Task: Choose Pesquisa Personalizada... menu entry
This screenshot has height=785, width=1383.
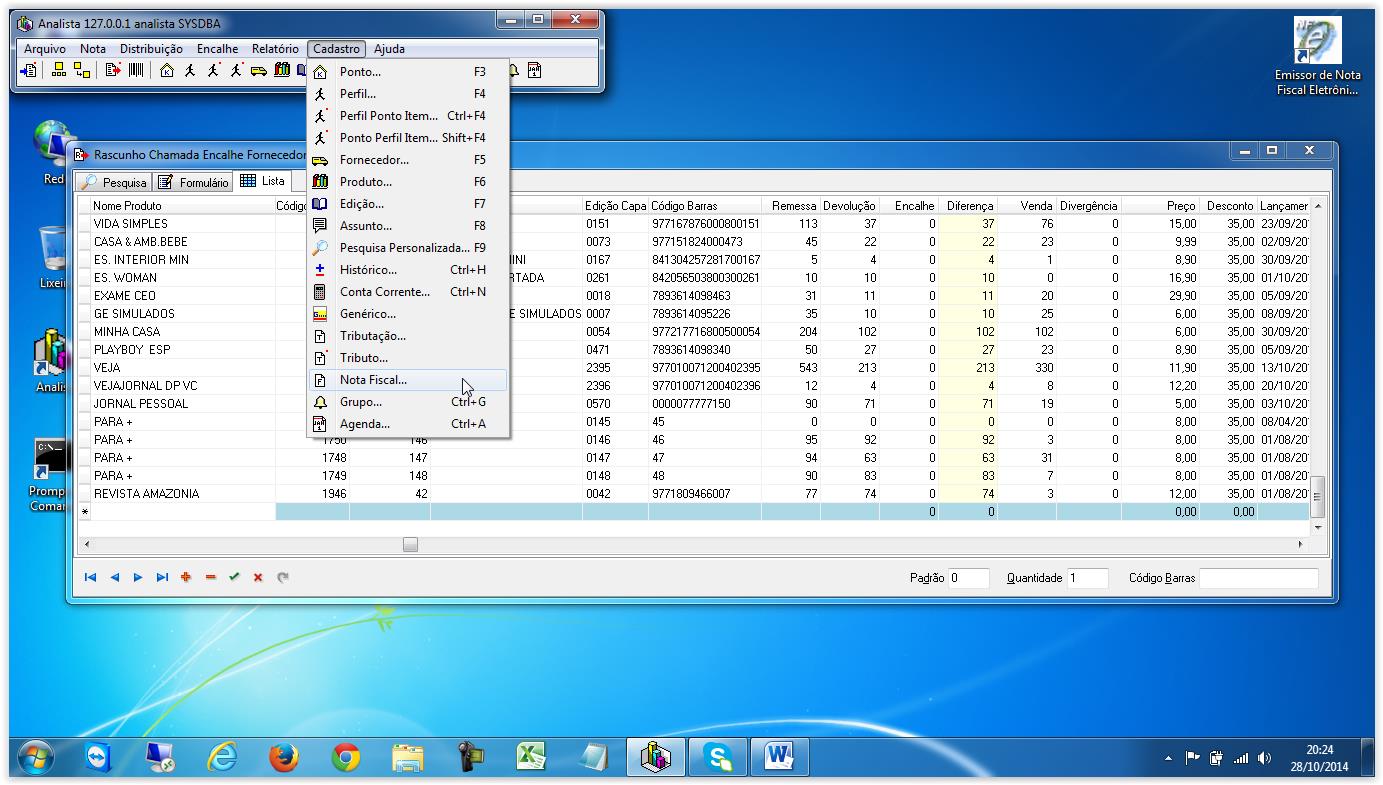Action: (x=408, y=248)
